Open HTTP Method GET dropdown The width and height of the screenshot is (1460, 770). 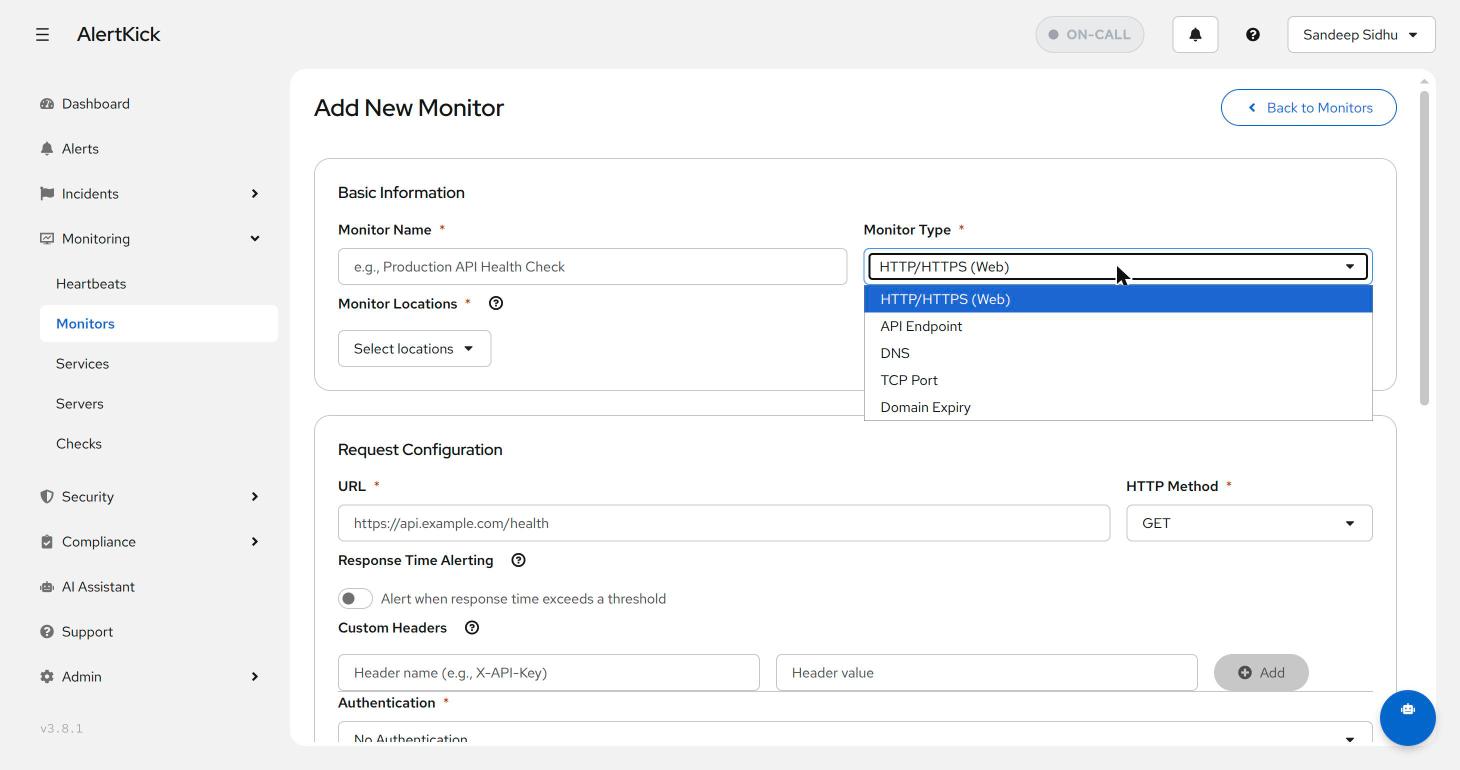point(1249,523)
